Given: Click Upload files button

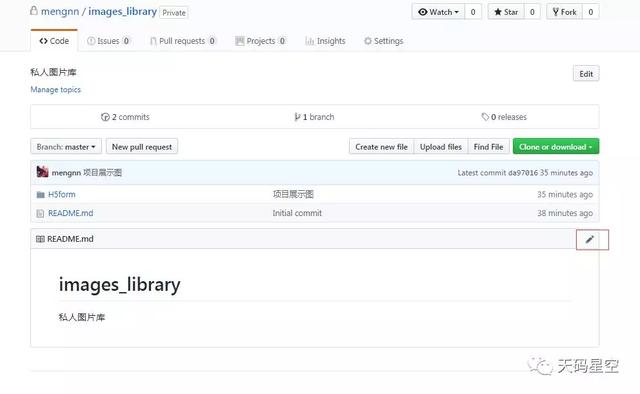Looking at the screenshot, I should click(x=441, y=147).
